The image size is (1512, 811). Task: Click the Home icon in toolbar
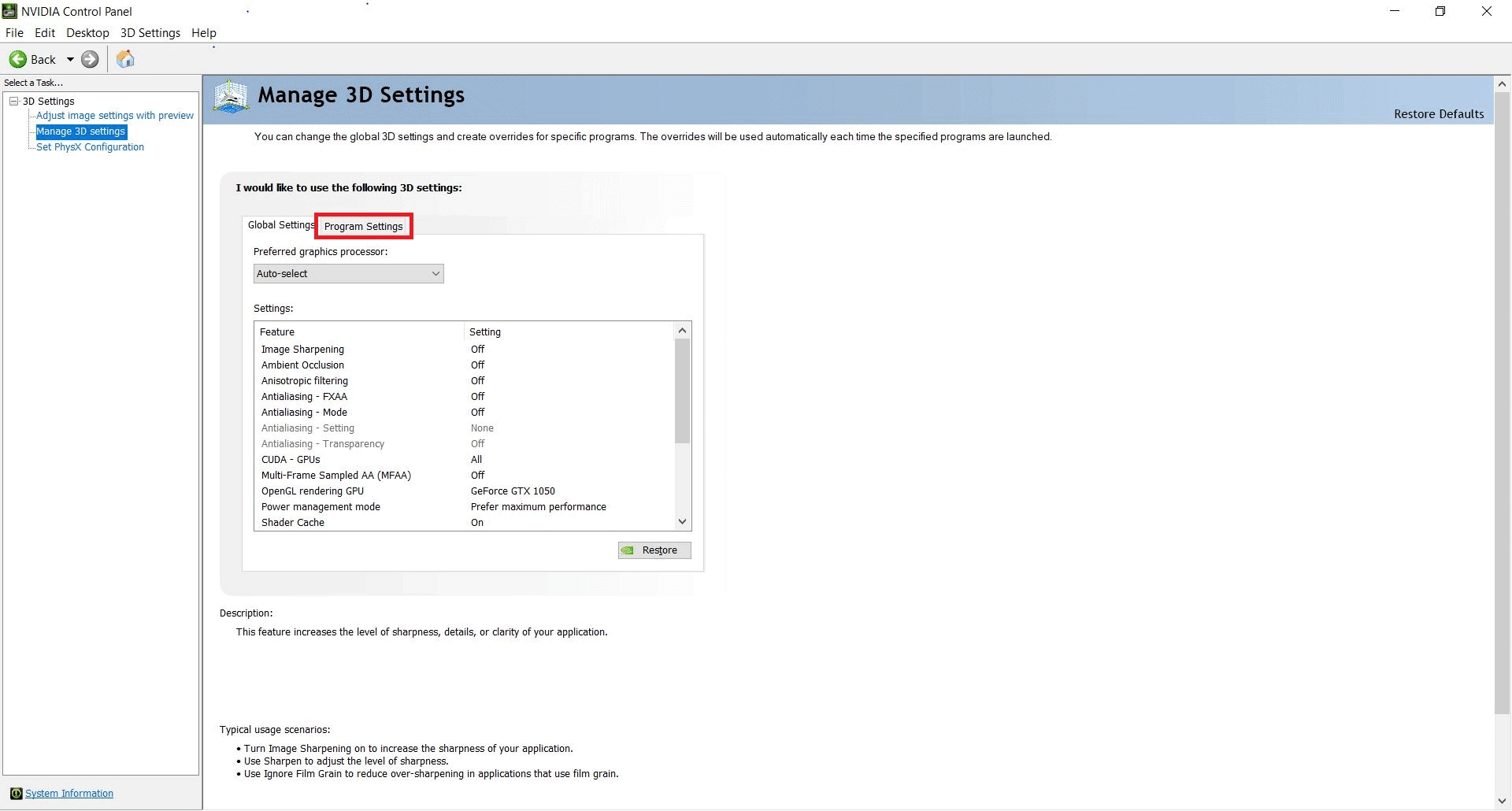click(125, 59)
